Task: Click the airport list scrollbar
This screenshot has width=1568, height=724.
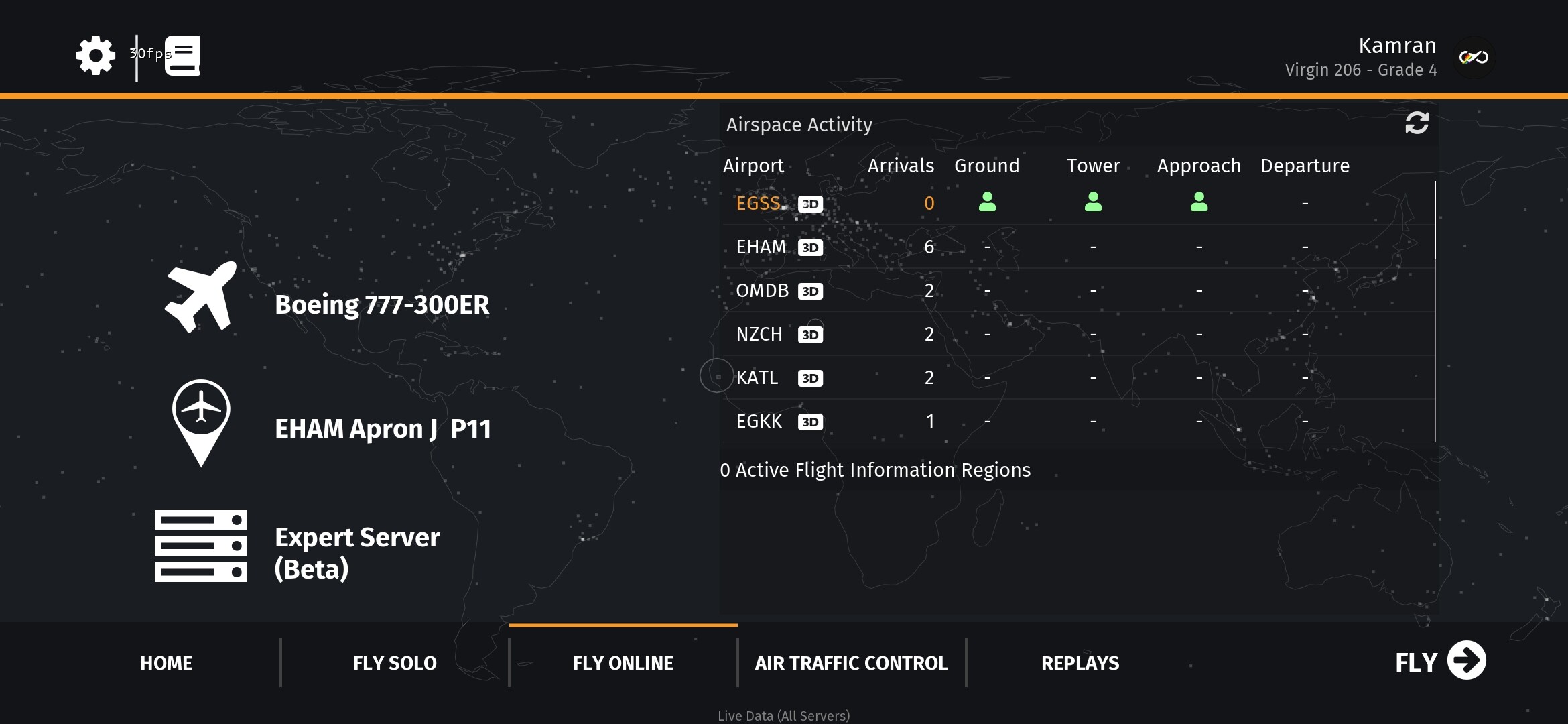Action: [1435, 221]
